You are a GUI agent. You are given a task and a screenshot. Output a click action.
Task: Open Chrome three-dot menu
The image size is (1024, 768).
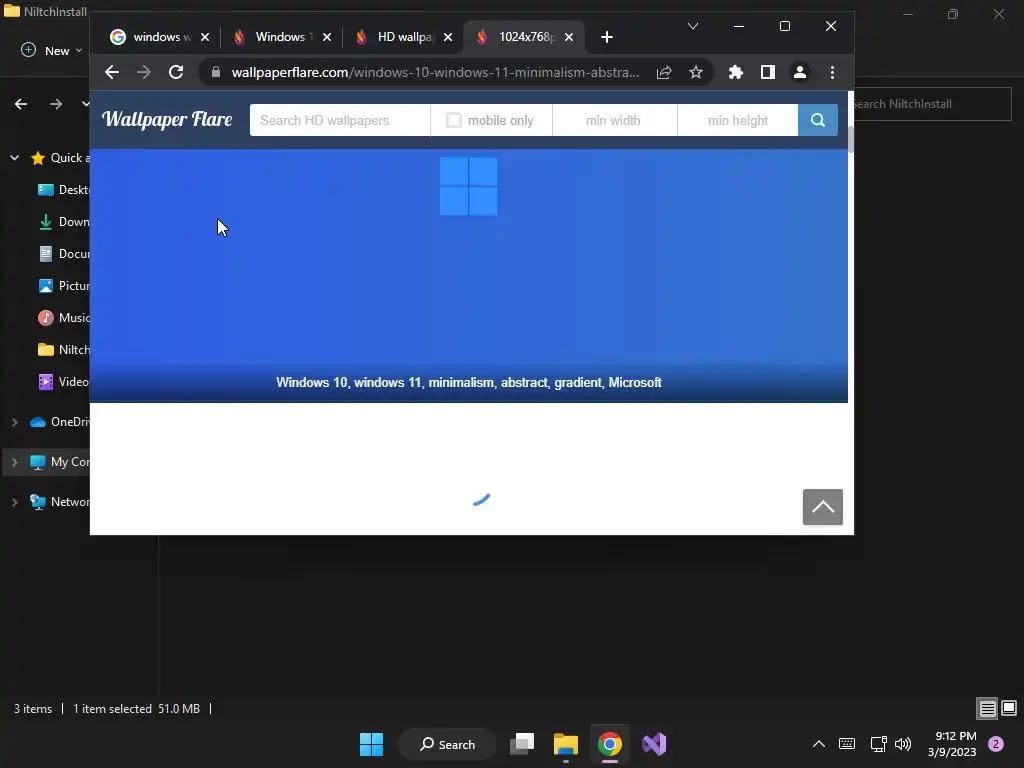[832, 72]
